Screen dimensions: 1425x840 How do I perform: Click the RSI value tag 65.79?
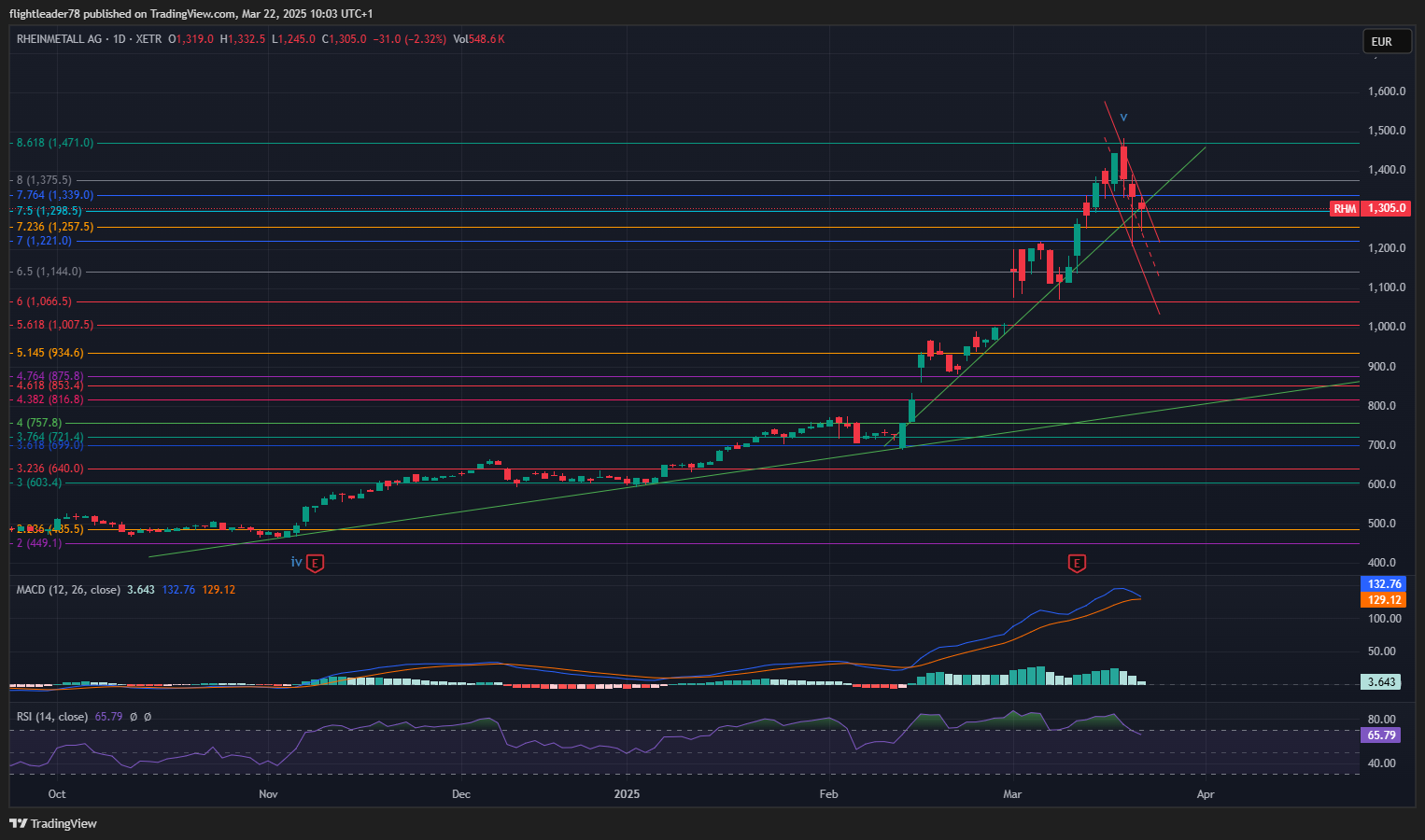point(1381,735)
